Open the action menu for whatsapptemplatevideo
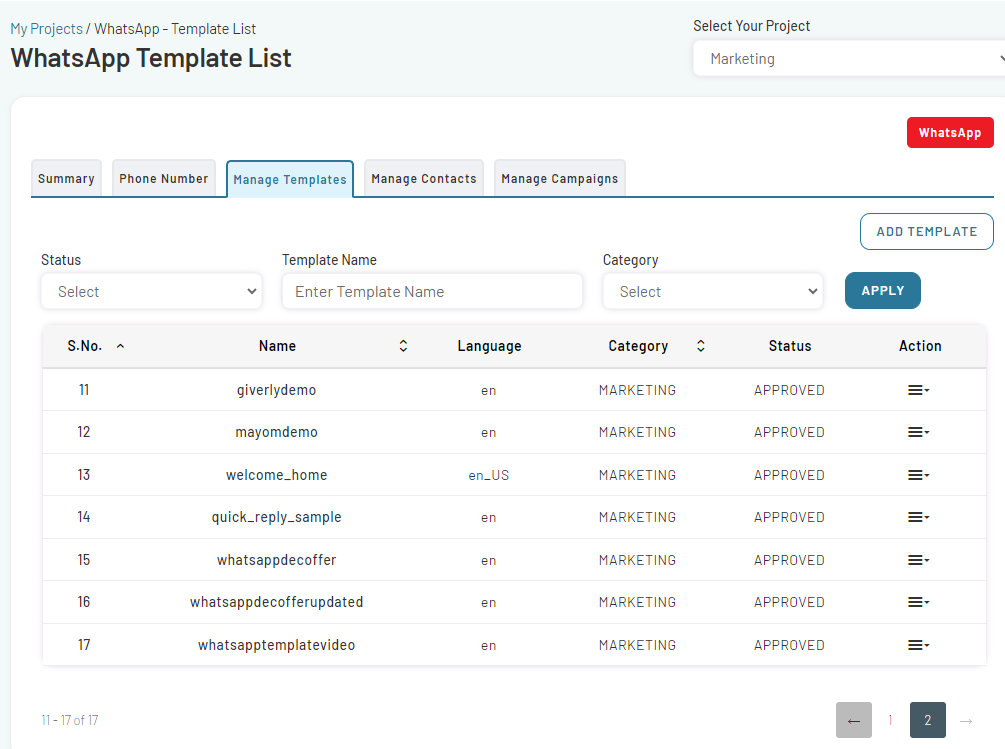The image size is (1005, 749). coord(918,644)
